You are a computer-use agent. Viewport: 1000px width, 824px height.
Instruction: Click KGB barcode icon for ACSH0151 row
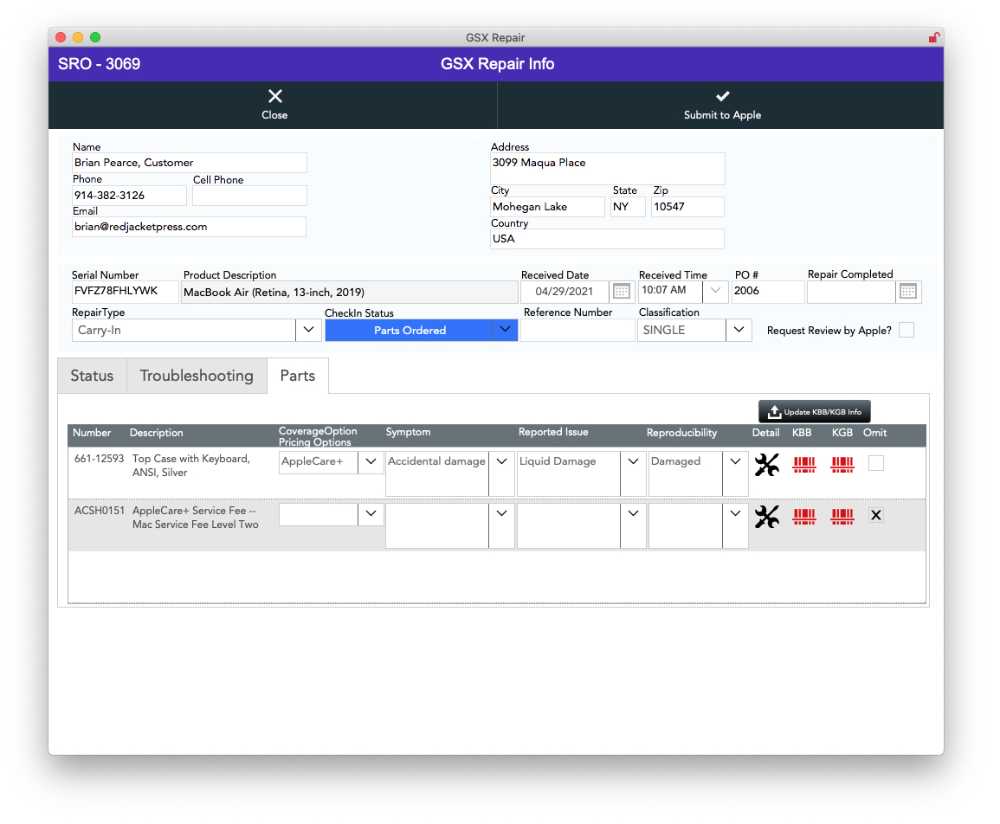pos(842,516)
